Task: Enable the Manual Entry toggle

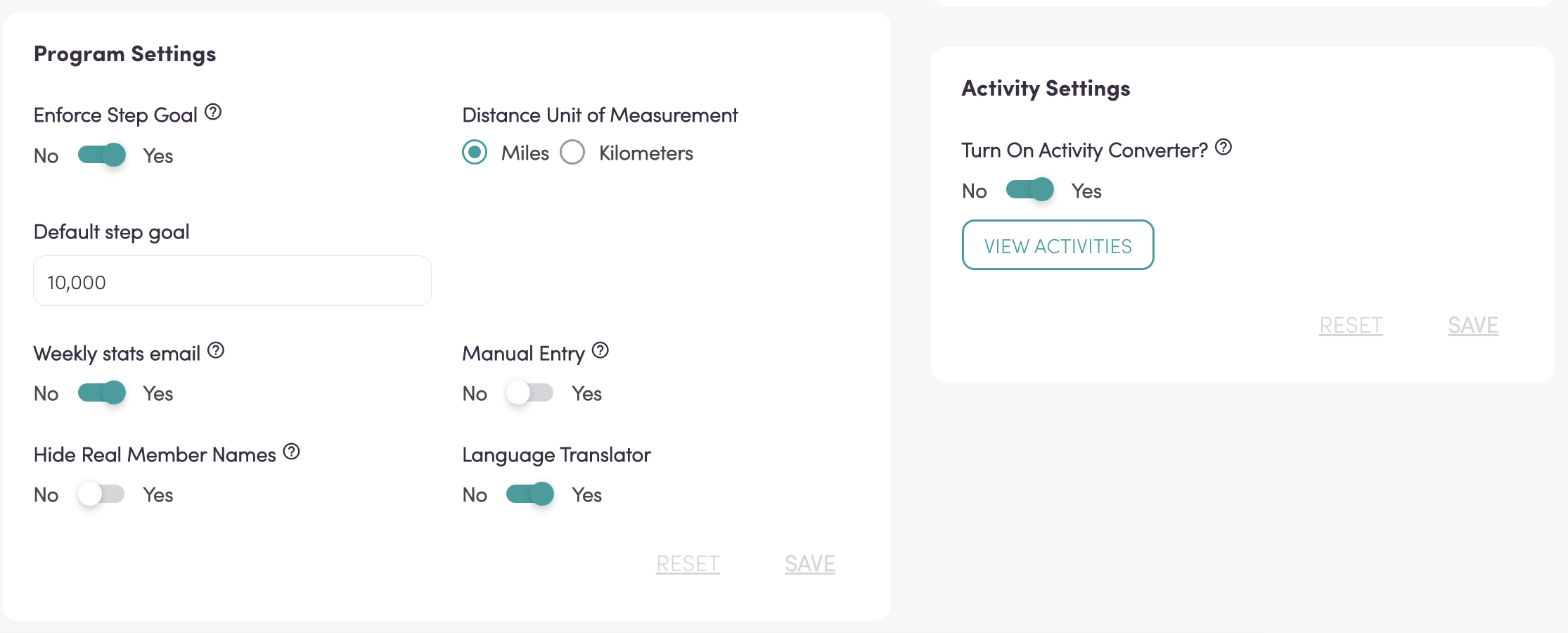Action: [529, 392]
